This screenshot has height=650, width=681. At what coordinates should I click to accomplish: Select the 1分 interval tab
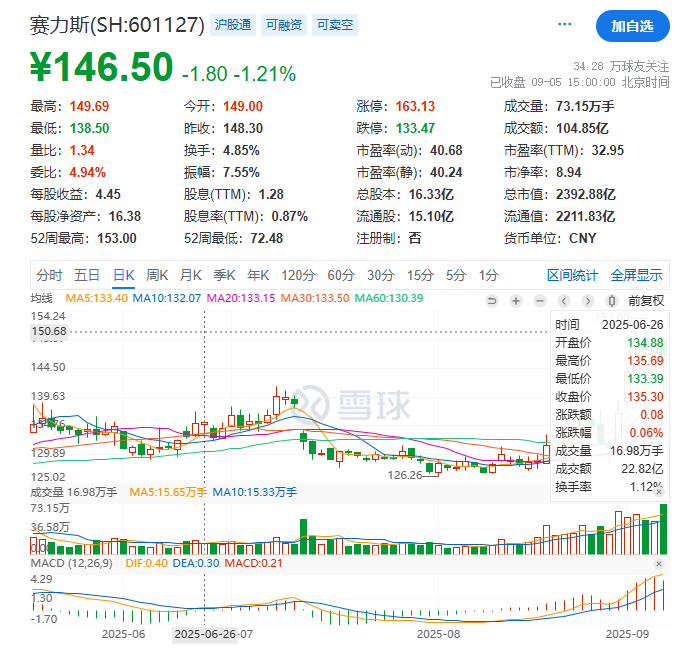point(489,275)
